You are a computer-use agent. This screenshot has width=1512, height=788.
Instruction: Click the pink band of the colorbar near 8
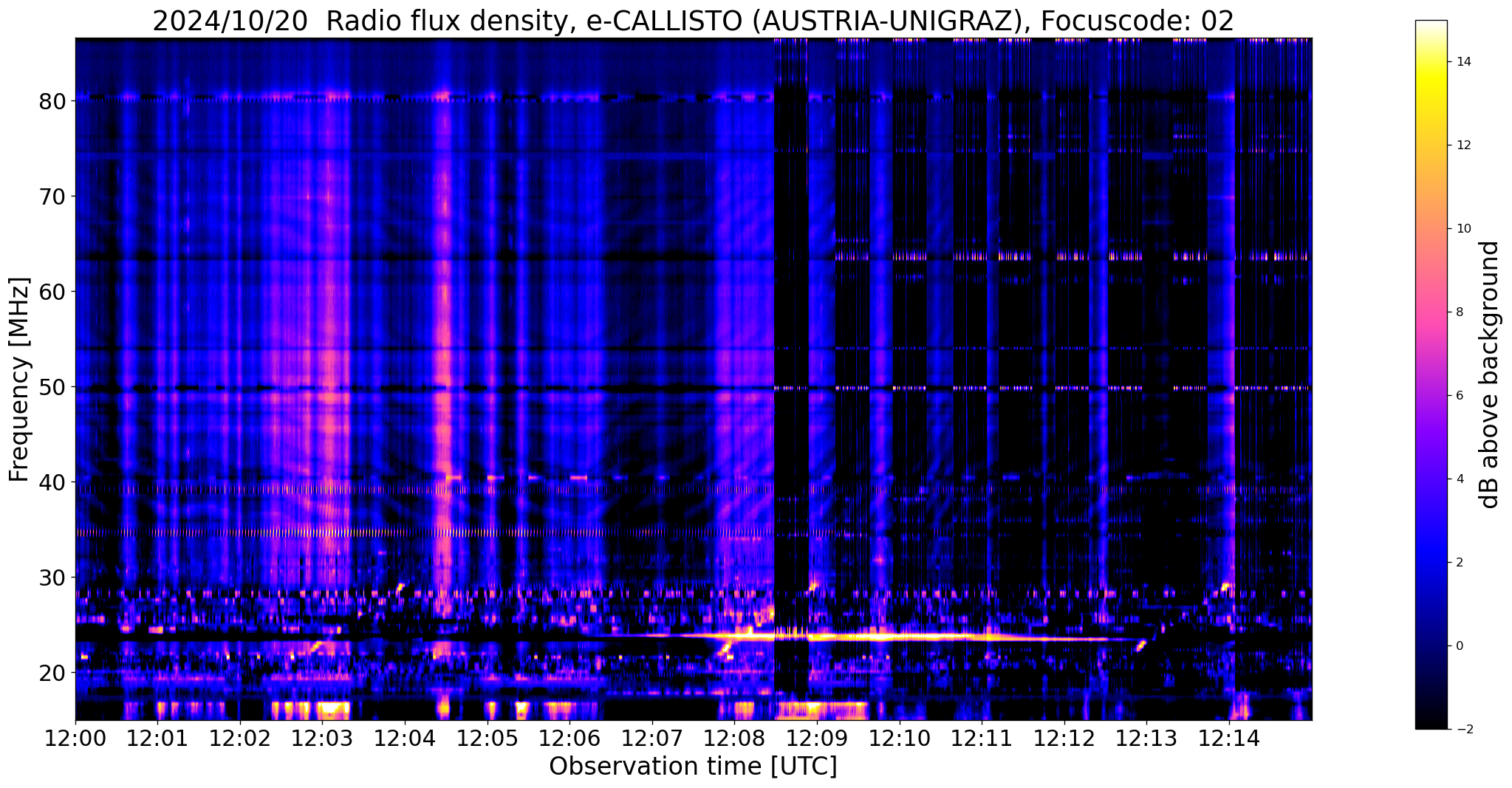point(1431,312)
